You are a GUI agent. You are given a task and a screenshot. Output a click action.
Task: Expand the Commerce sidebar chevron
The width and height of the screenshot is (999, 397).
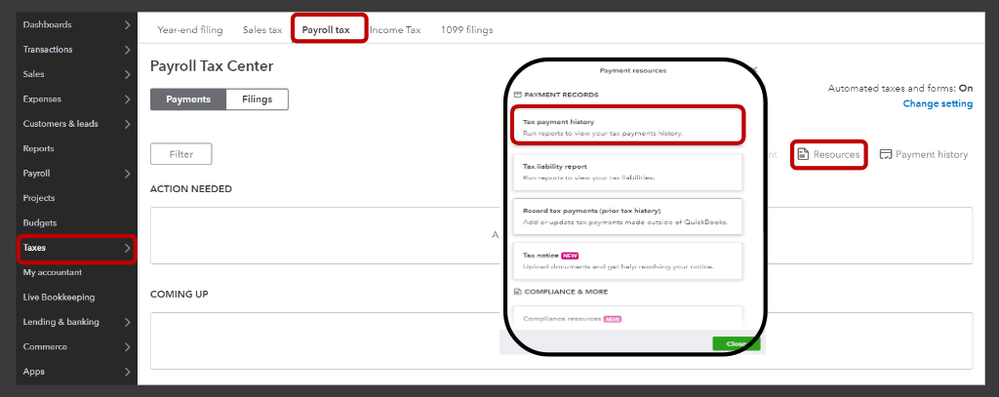pyautogui.click(x=127, y=347)
